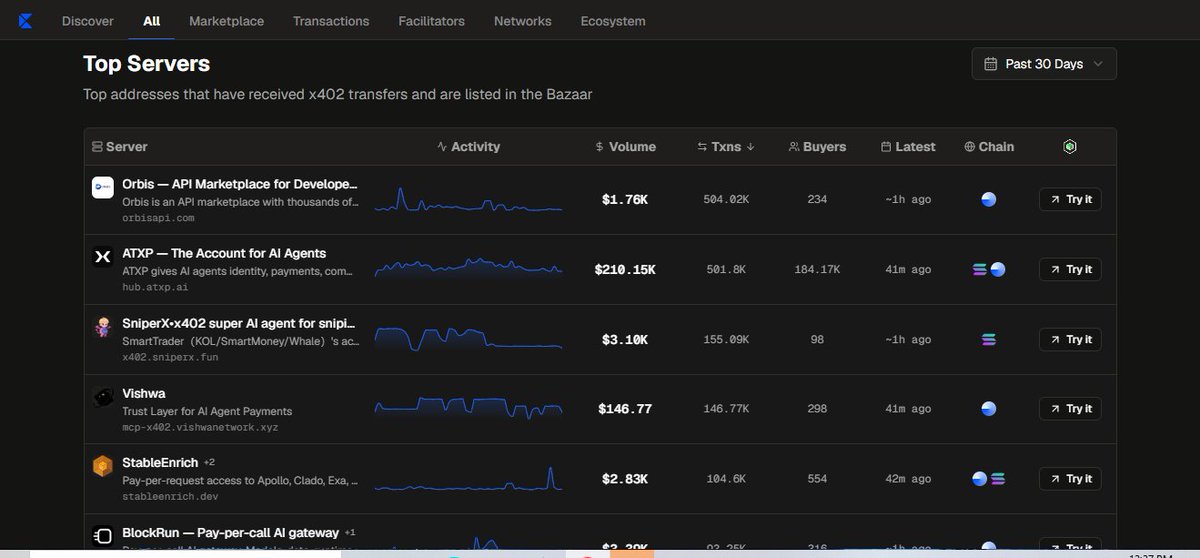Viewport: 1200px width, 558px height.
Task: Click the Chain column header
Action: (989, 147)
